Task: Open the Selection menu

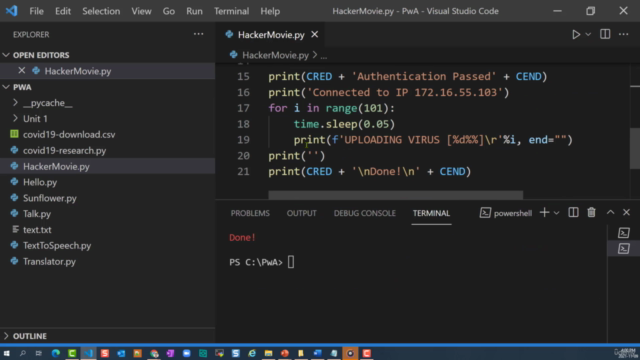Action: click(x=101, y=11)
